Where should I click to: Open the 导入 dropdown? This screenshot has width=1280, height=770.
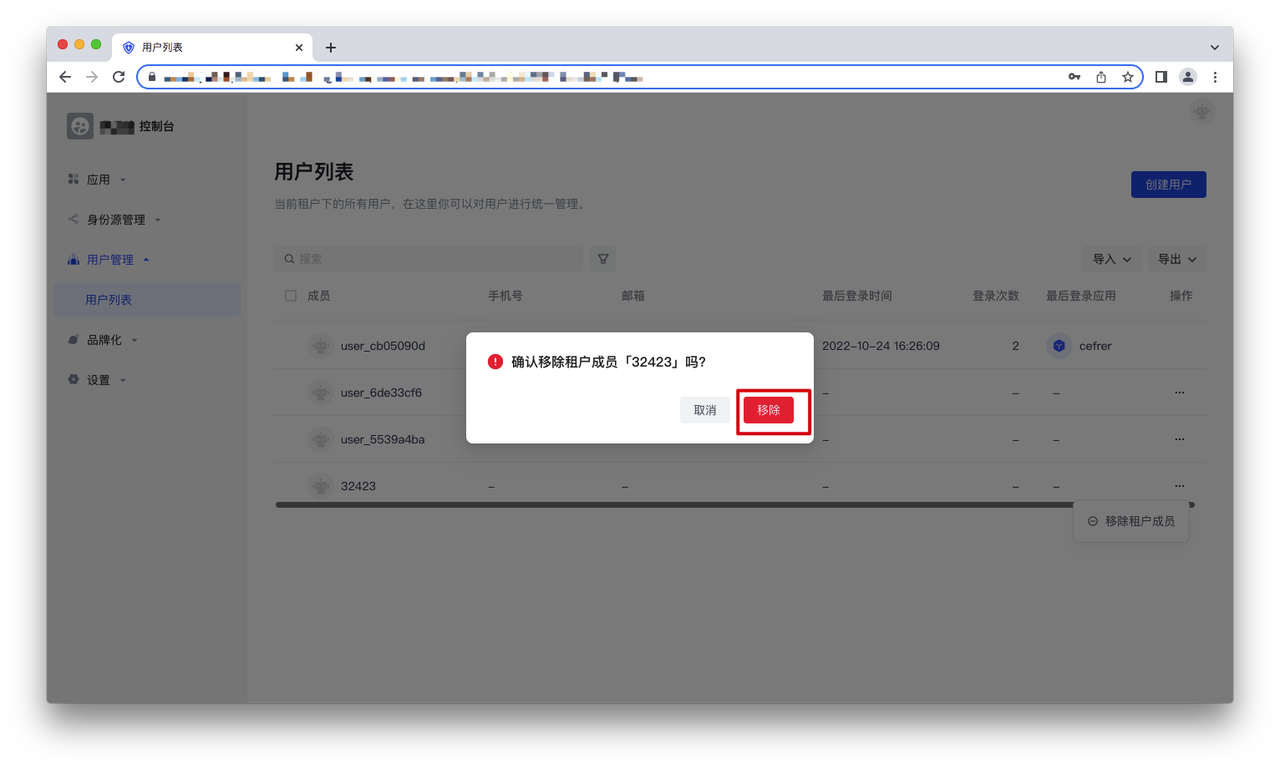point(1111,259)
